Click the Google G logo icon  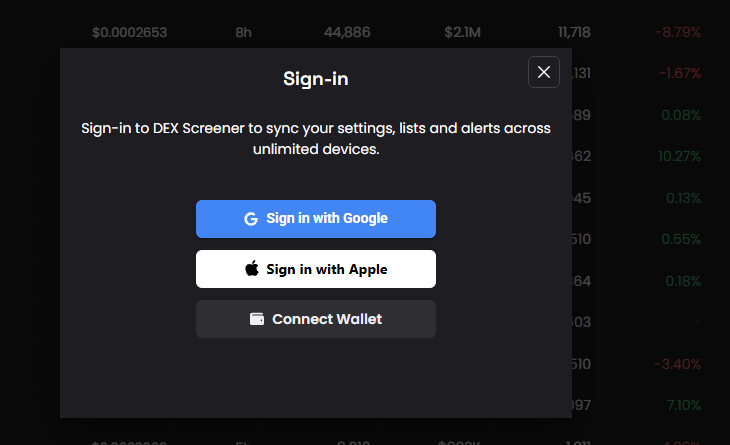tap(251, 219)
